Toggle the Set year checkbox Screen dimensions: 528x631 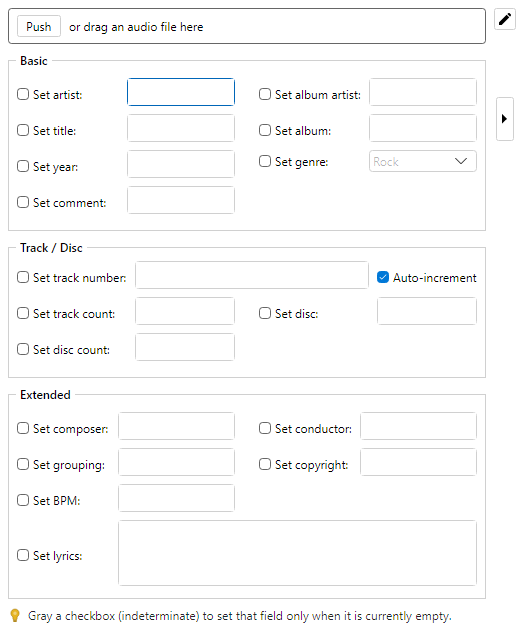pyautogui.click(x=23, y=166)
